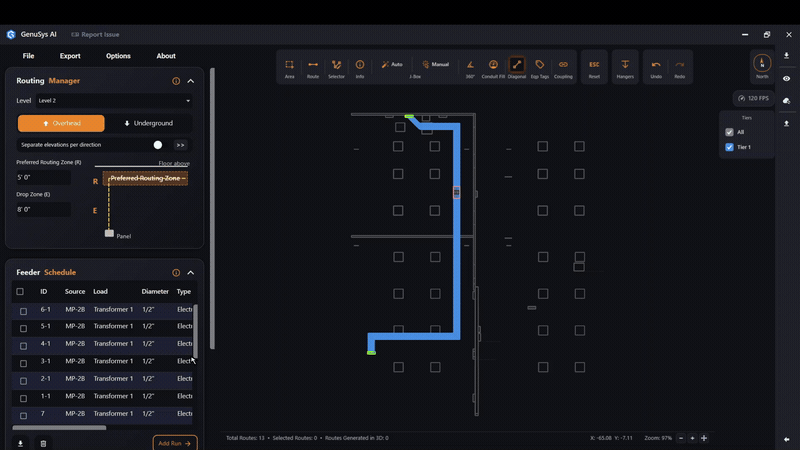Choose the Selector tool
The height and width of the screenshot is (450, 800).
click(336, 68)
